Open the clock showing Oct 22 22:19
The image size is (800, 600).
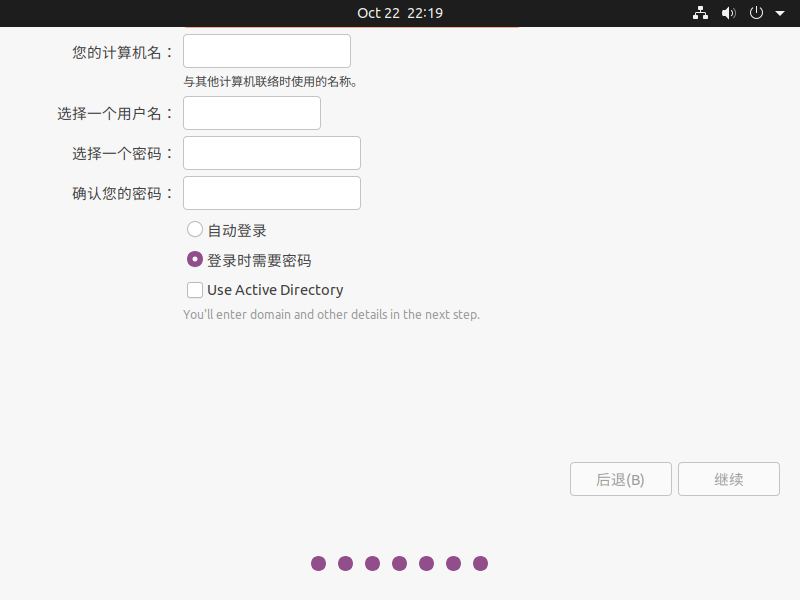click(x=400, y=13)
